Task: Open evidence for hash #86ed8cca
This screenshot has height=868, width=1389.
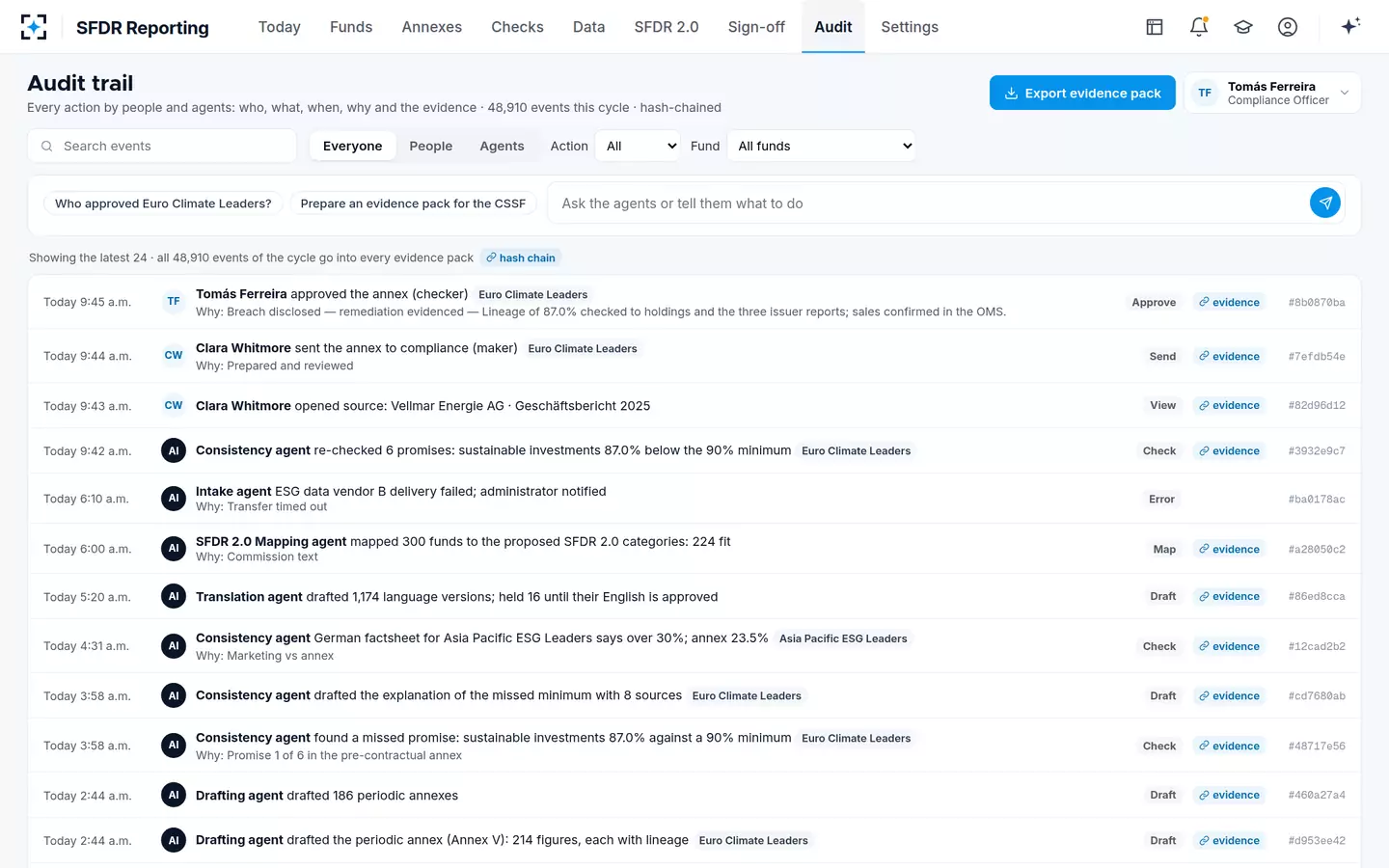Action: 1230,597
